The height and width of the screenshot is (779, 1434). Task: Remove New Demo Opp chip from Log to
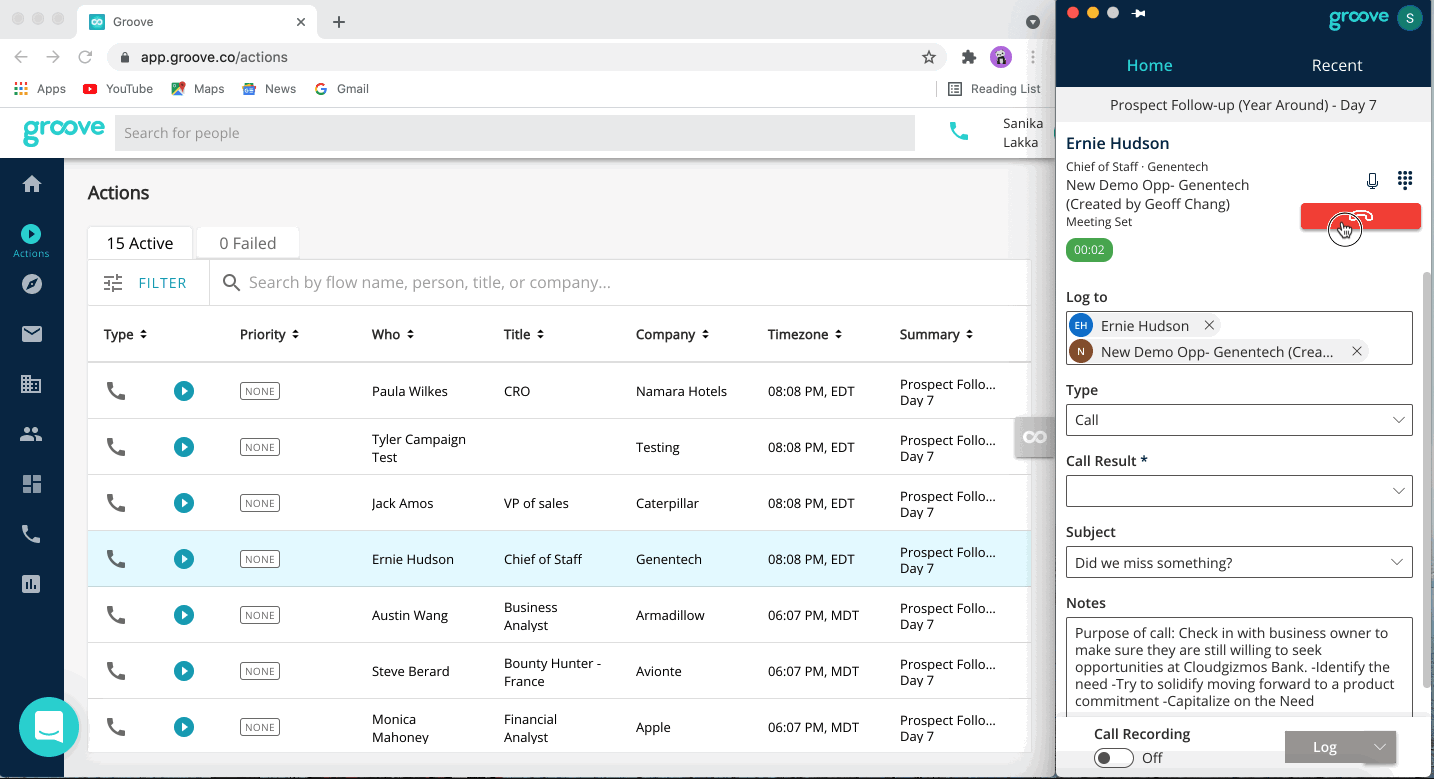pos(1357,351)
